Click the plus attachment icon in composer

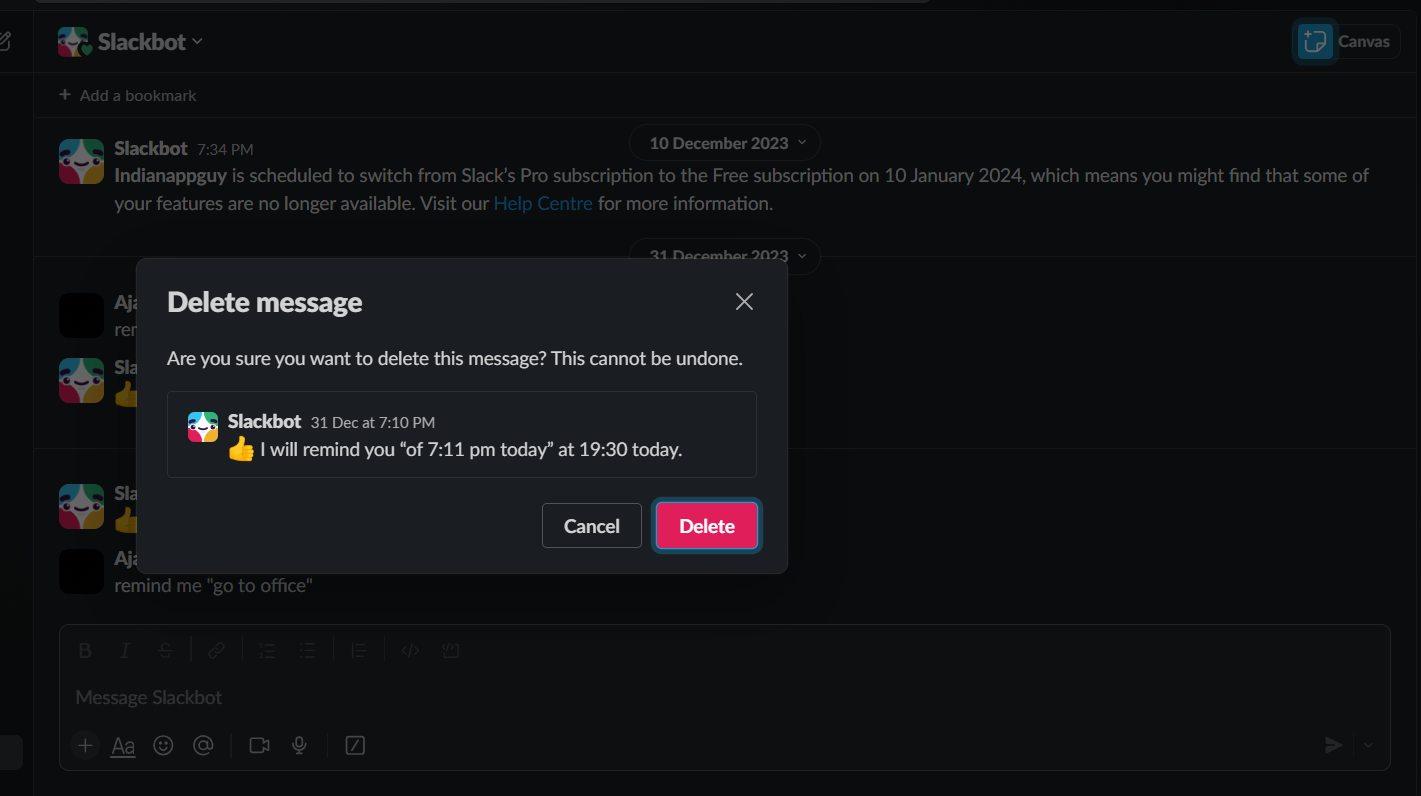(x=85, y=745)
